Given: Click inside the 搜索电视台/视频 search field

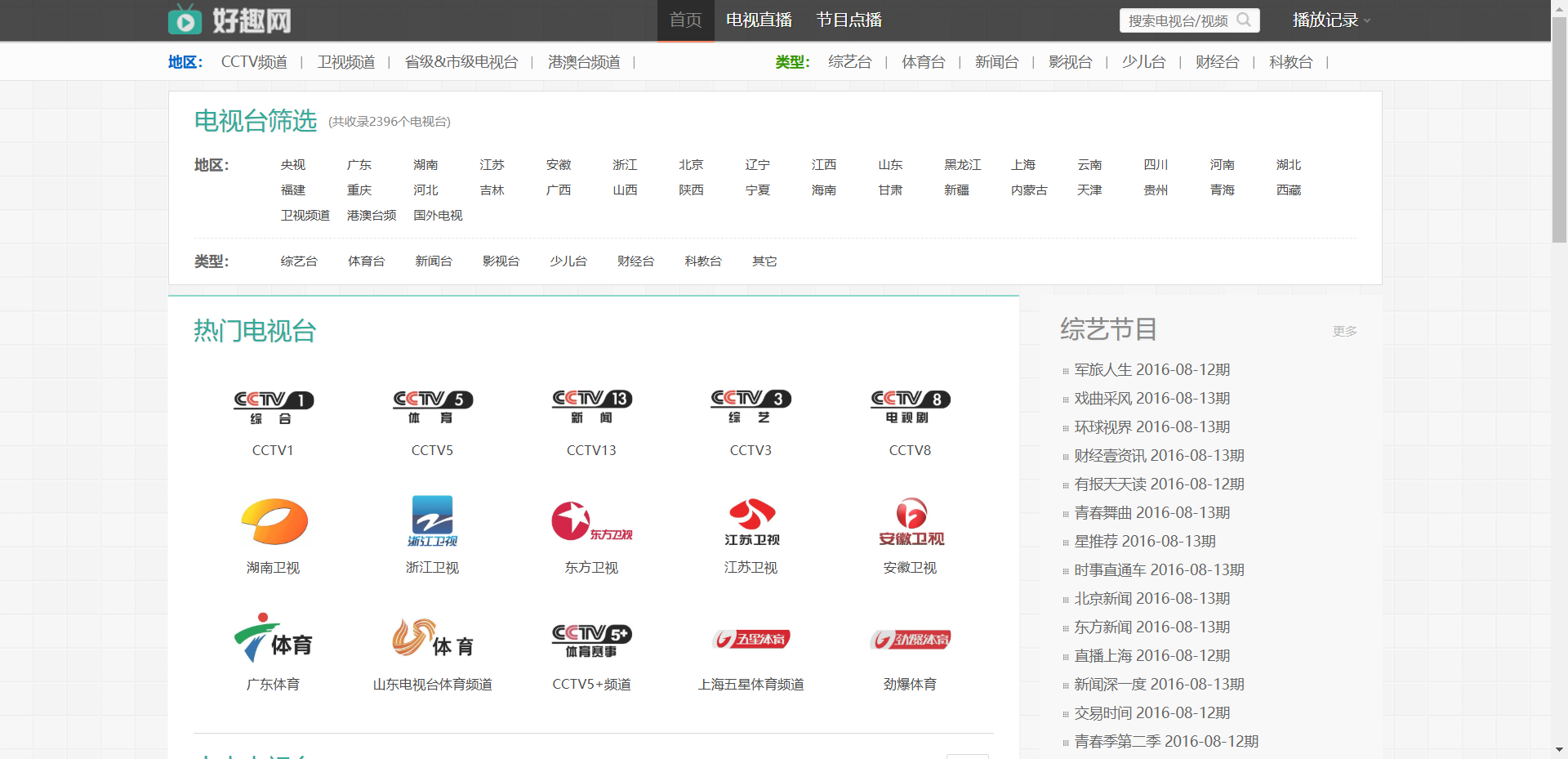Looking at the screenshot, I should tap(1176, 20).
